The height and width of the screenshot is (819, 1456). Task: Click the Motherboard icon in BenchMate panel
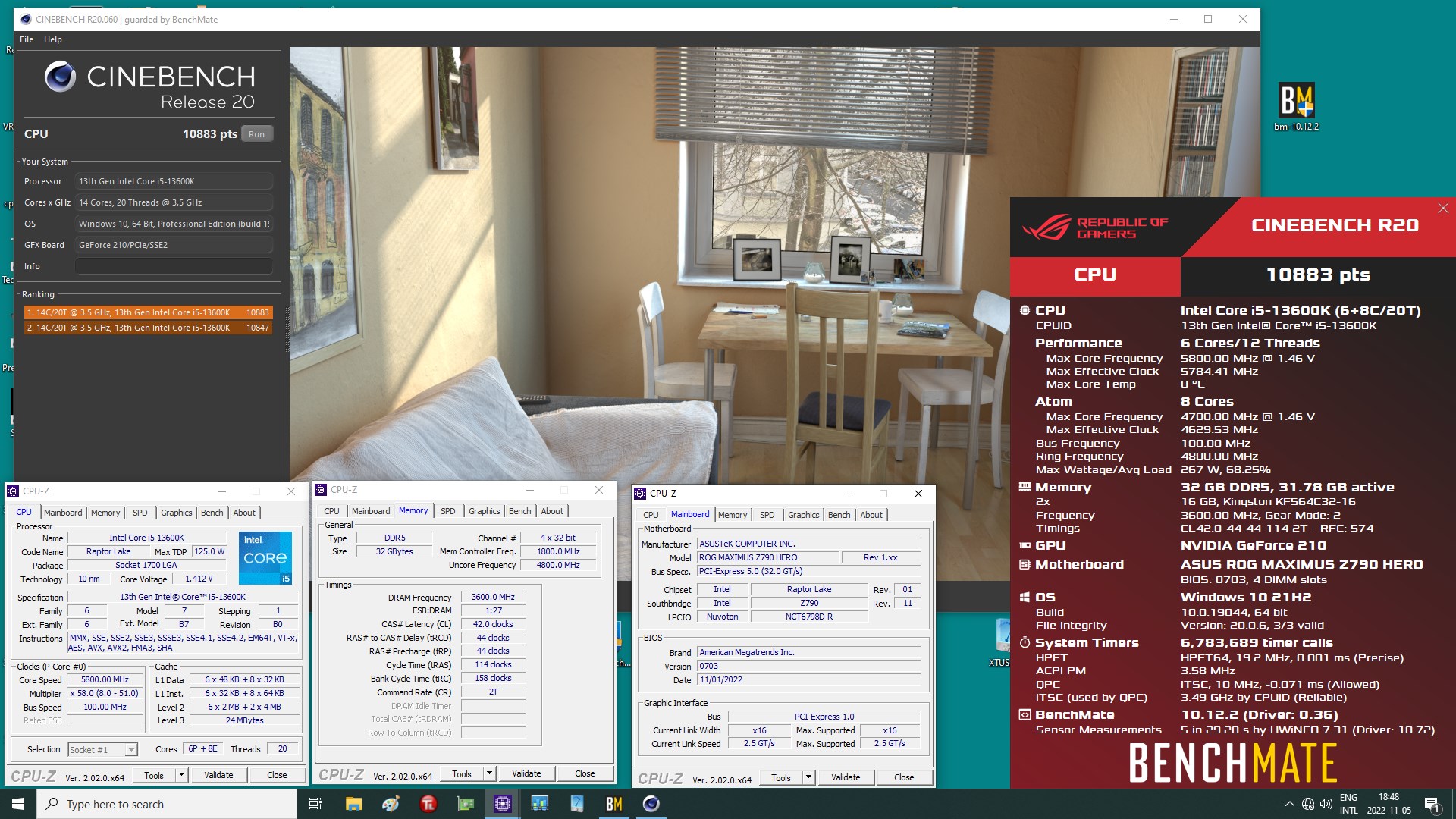coord(1025,564)
